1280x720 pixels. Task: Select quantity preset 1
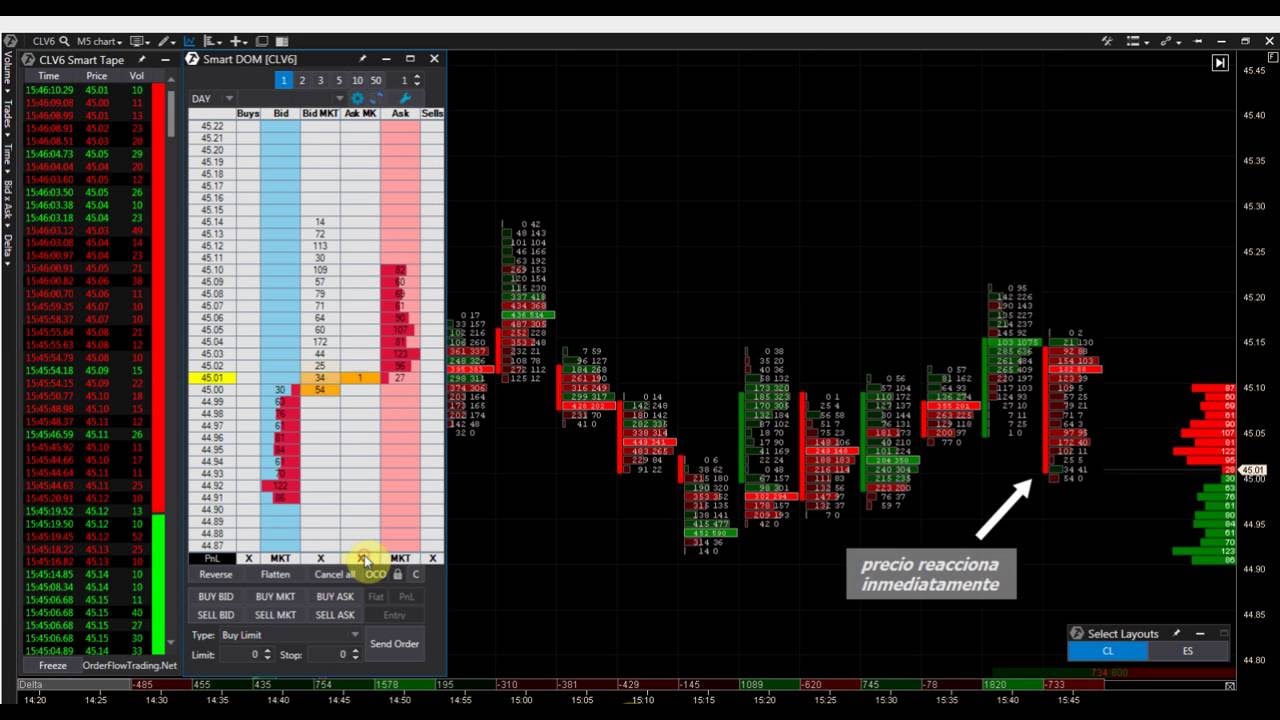click(x=284, y=80)
